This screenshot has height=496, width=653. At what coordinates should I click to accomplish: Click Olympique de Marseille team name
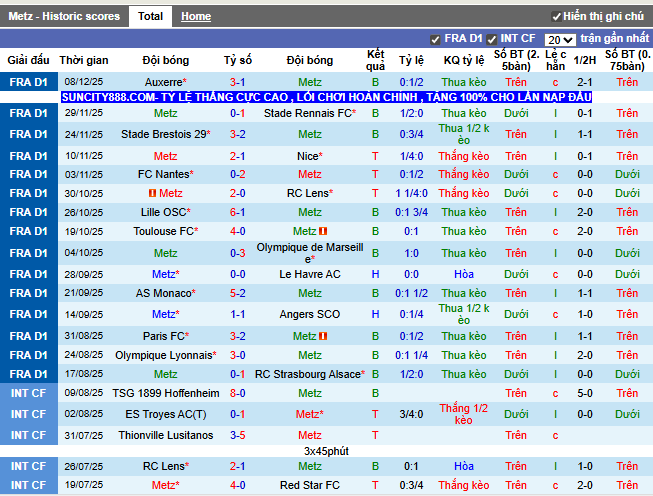tap(310, 253)
